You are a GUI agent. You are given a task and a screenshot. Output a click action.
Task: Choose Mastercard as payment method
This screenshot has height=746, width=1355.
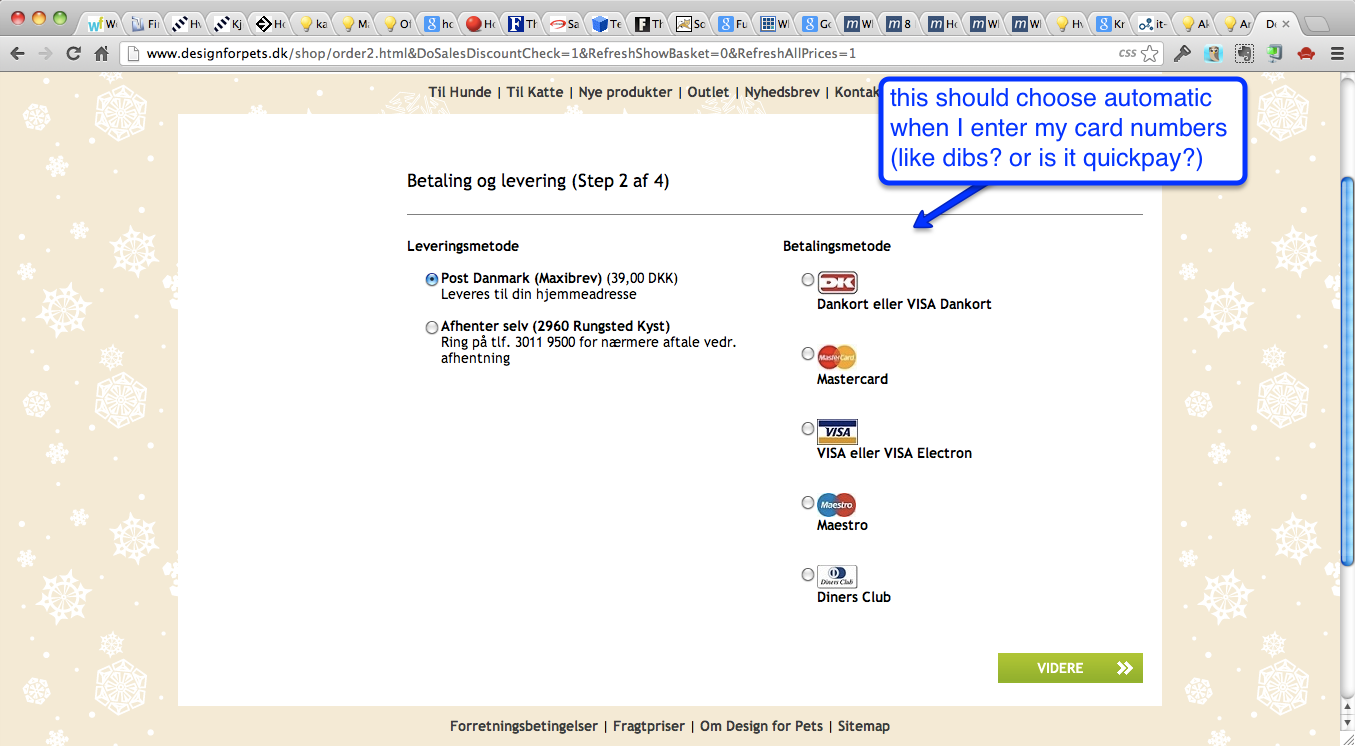pos(808,354)
